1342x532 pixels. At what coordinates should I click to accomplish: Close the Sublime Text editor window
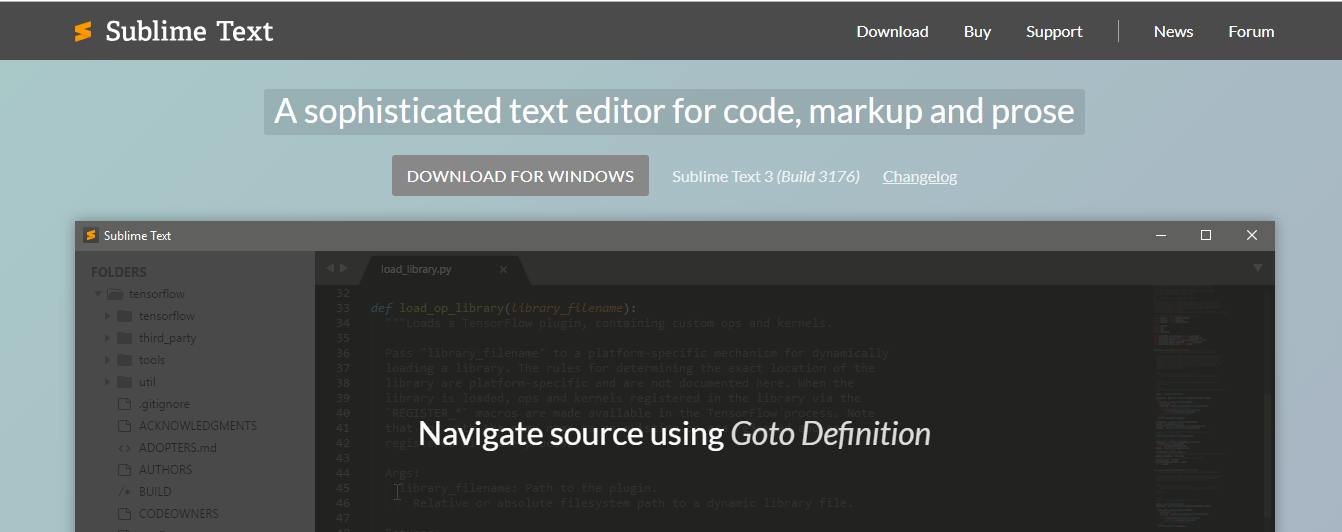[x=1252, y=236]
